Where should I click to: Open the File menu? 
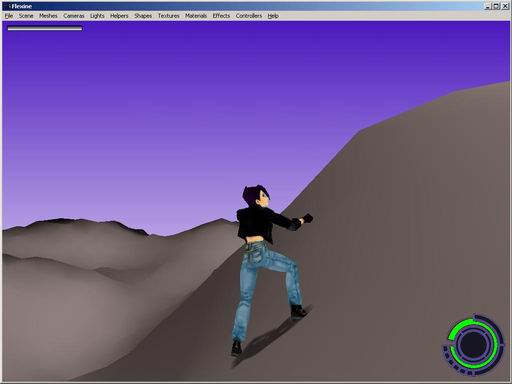pyautogui.click(x=9, y=16)
